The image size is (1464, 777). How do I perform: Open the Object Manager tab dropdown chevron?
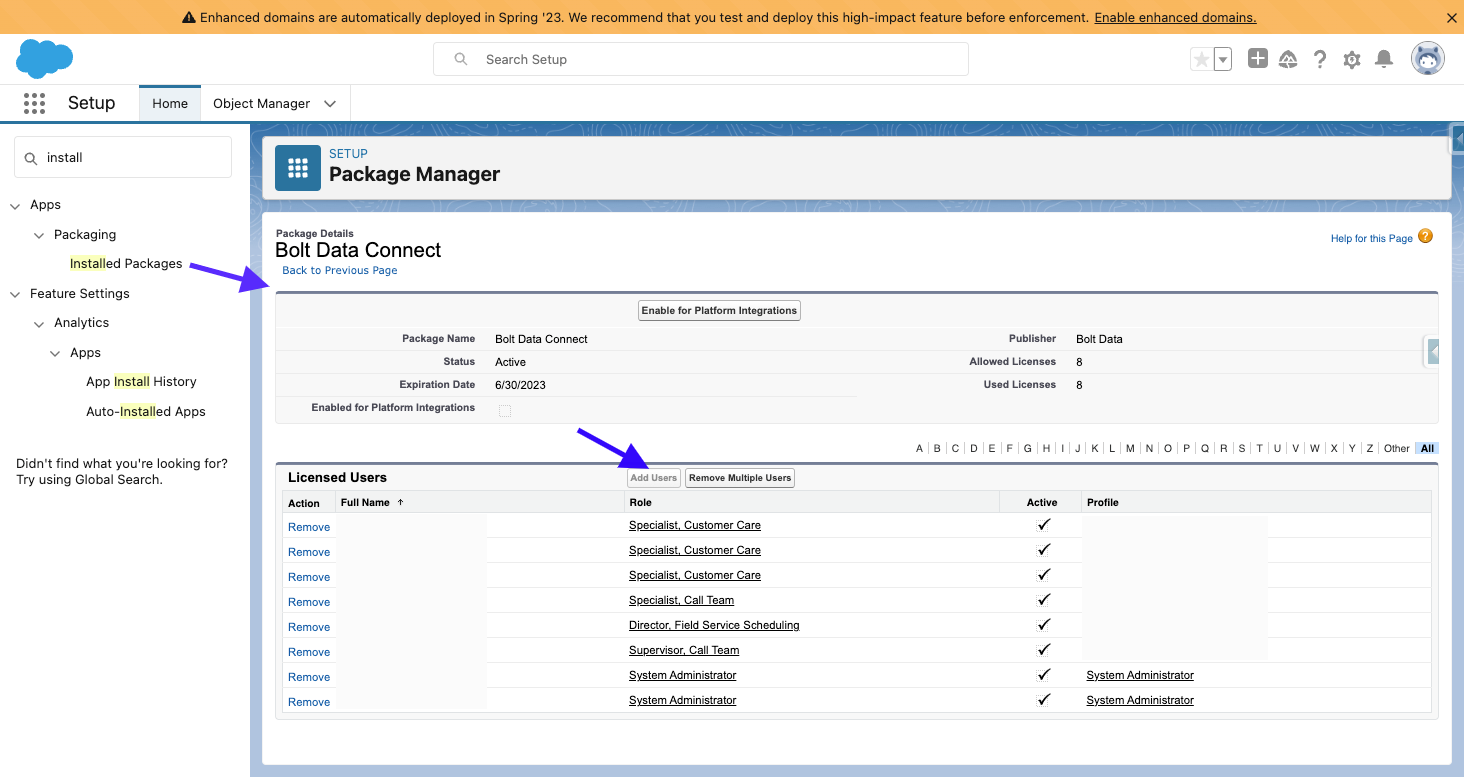pyautogui.click(x=330, y=103)
